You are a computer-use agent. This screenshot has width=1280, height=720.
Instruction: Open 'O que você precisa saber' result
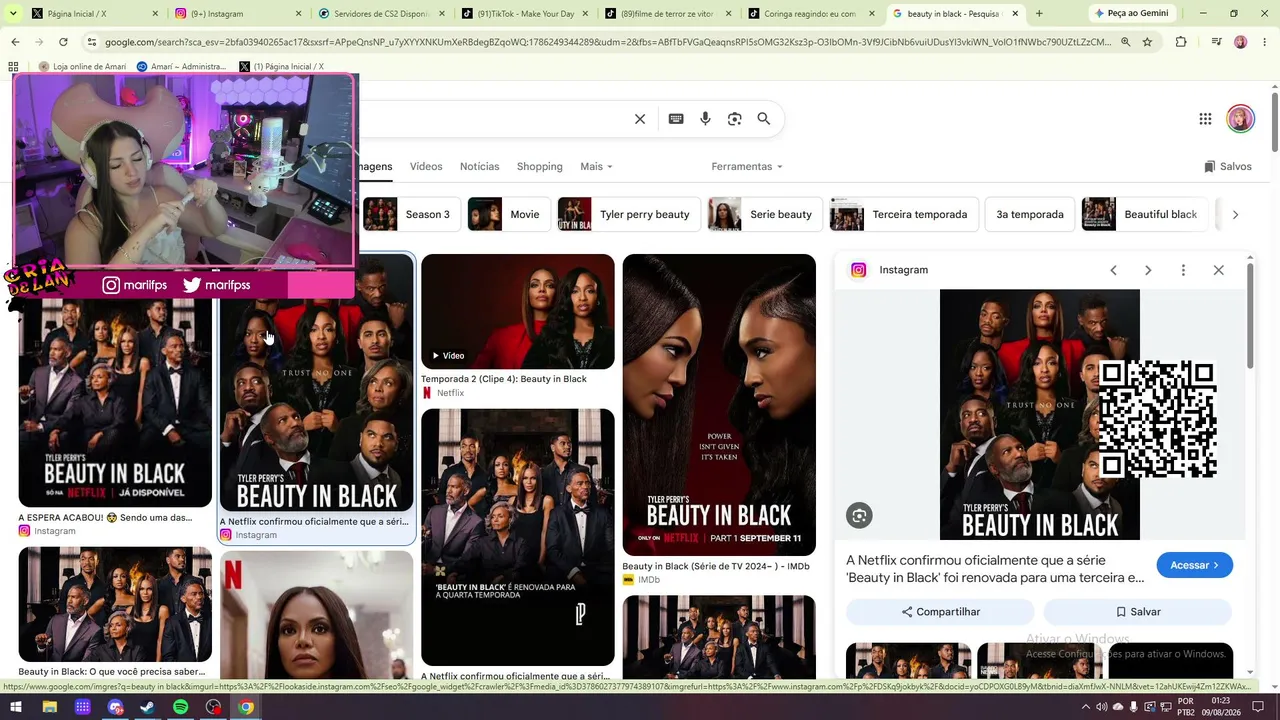pyautogui.click(x=115, y=605)
